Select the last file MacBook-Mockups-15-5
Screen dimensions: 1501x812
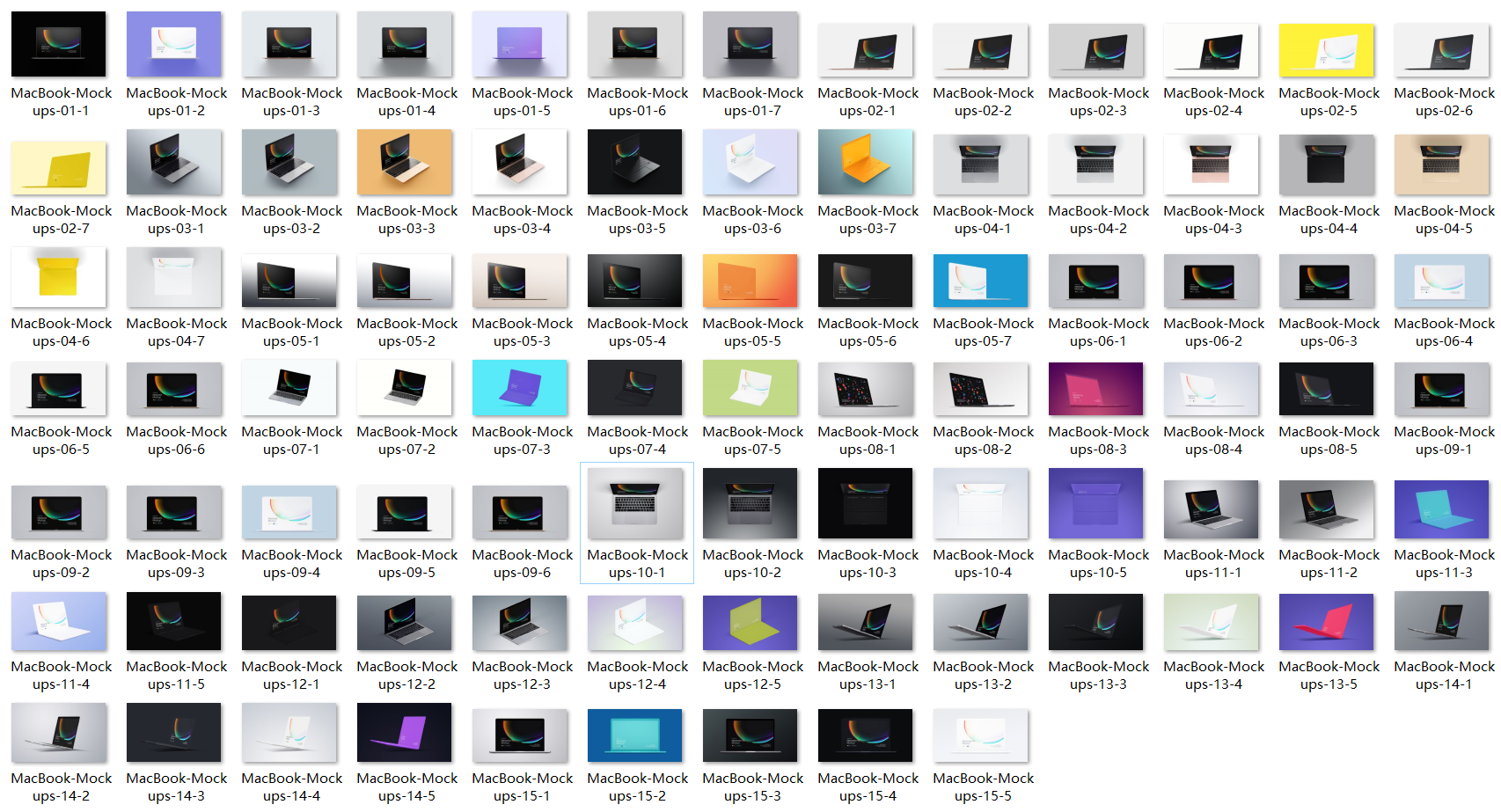981,735
